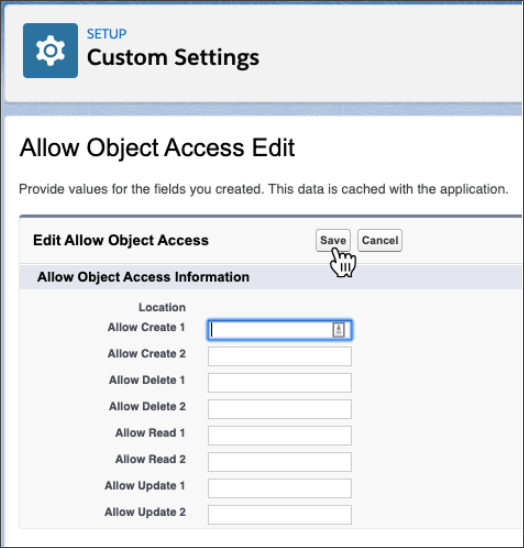This screenshot has height=548, width=524.
Task: Click into the Allow Create 2 field
Action: click(279, 356)
